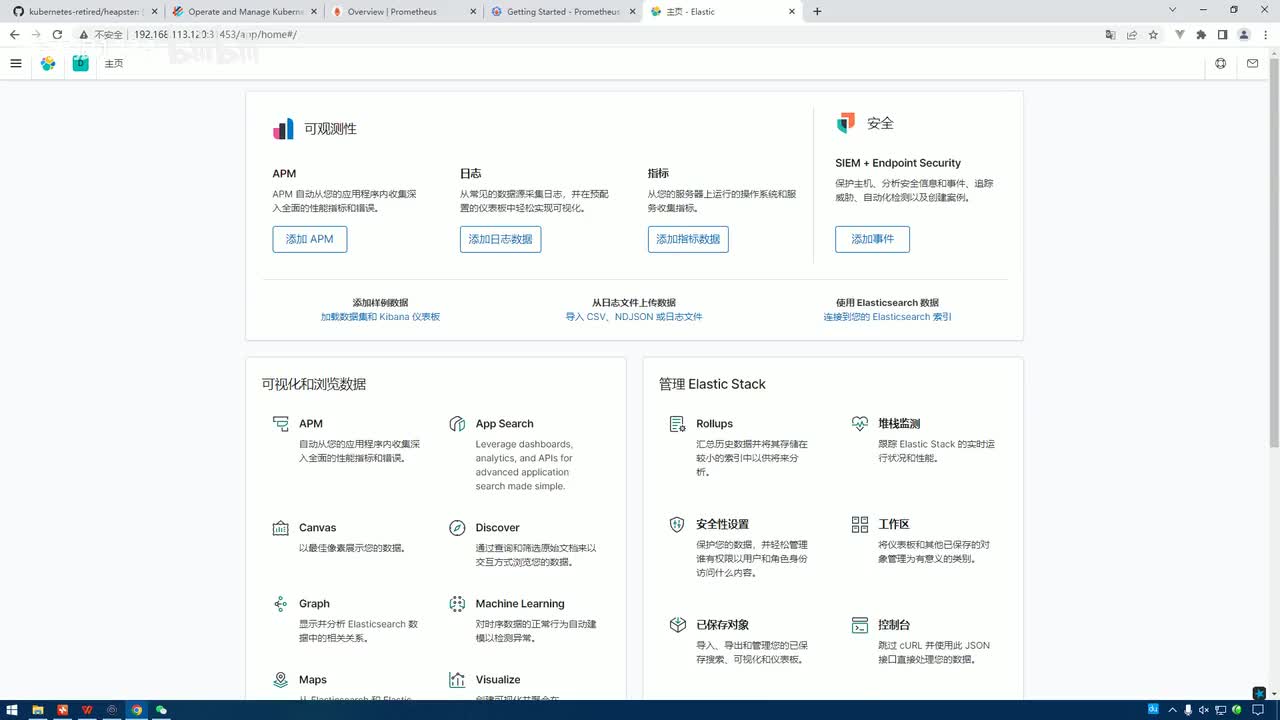Click the security settings shield icon
Screen dimensions: 1280x720
click(x=677, y=524)
